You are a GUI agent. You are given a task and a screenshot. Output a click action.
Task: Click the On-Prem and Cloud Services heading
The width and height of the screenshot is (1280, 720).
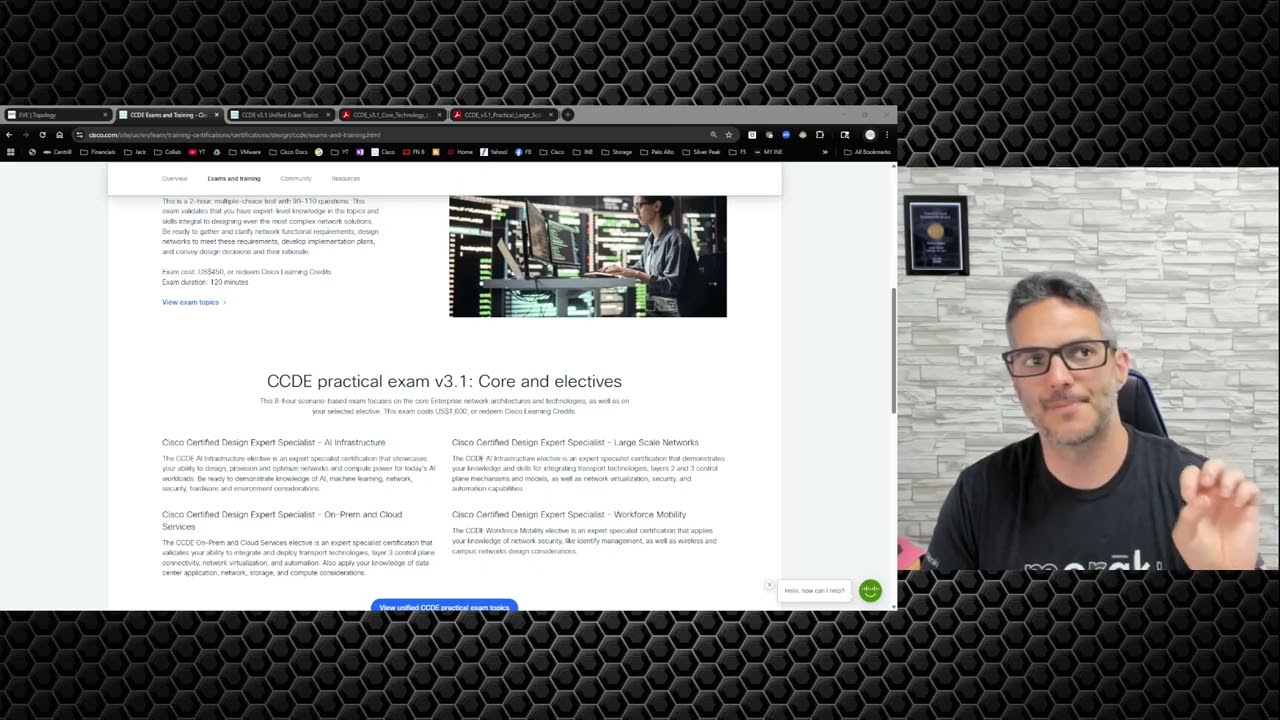click(x=282, y=520)
